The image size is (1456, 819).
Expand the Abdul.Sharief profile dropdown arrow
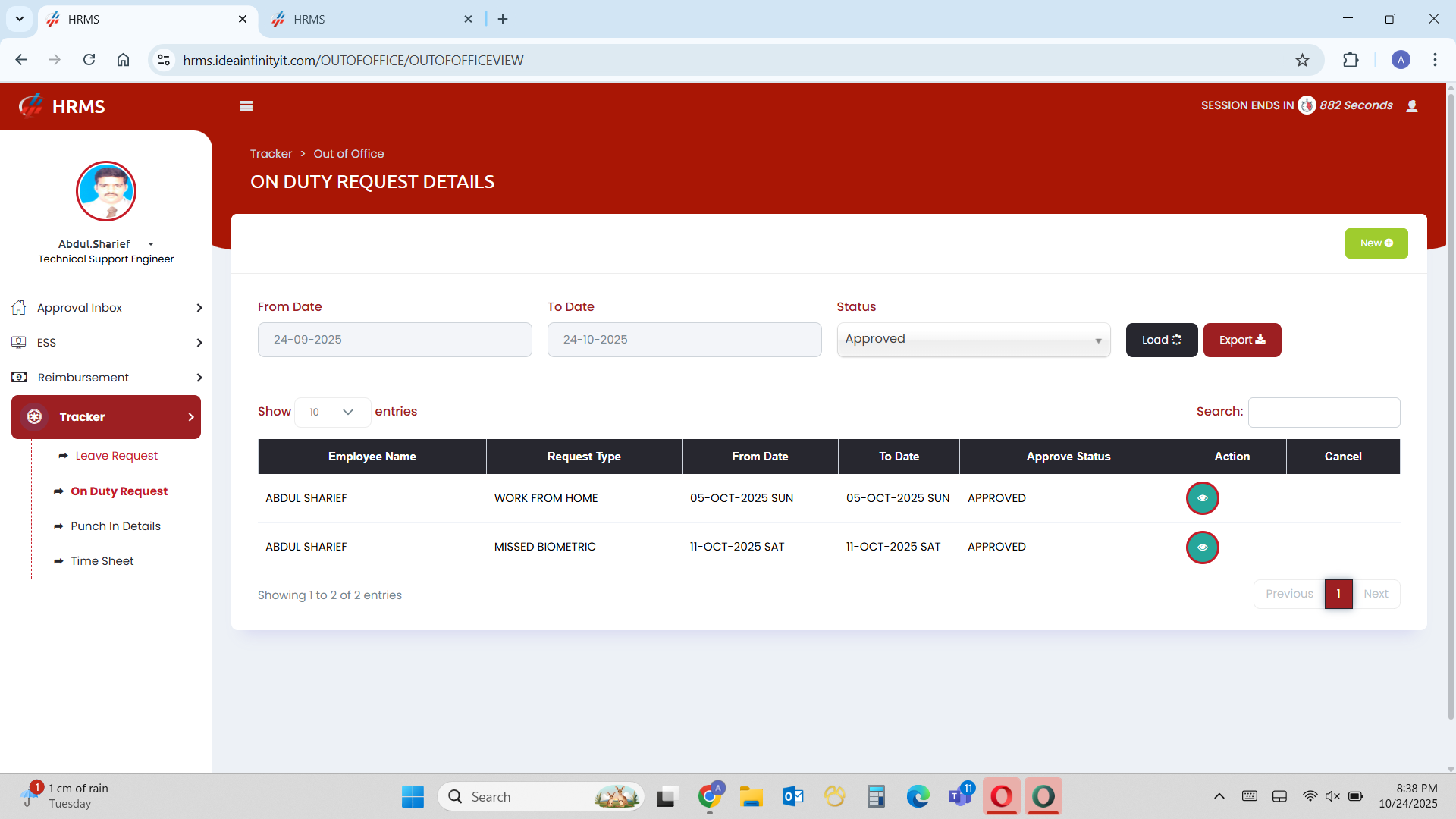[x=151, y=244]
